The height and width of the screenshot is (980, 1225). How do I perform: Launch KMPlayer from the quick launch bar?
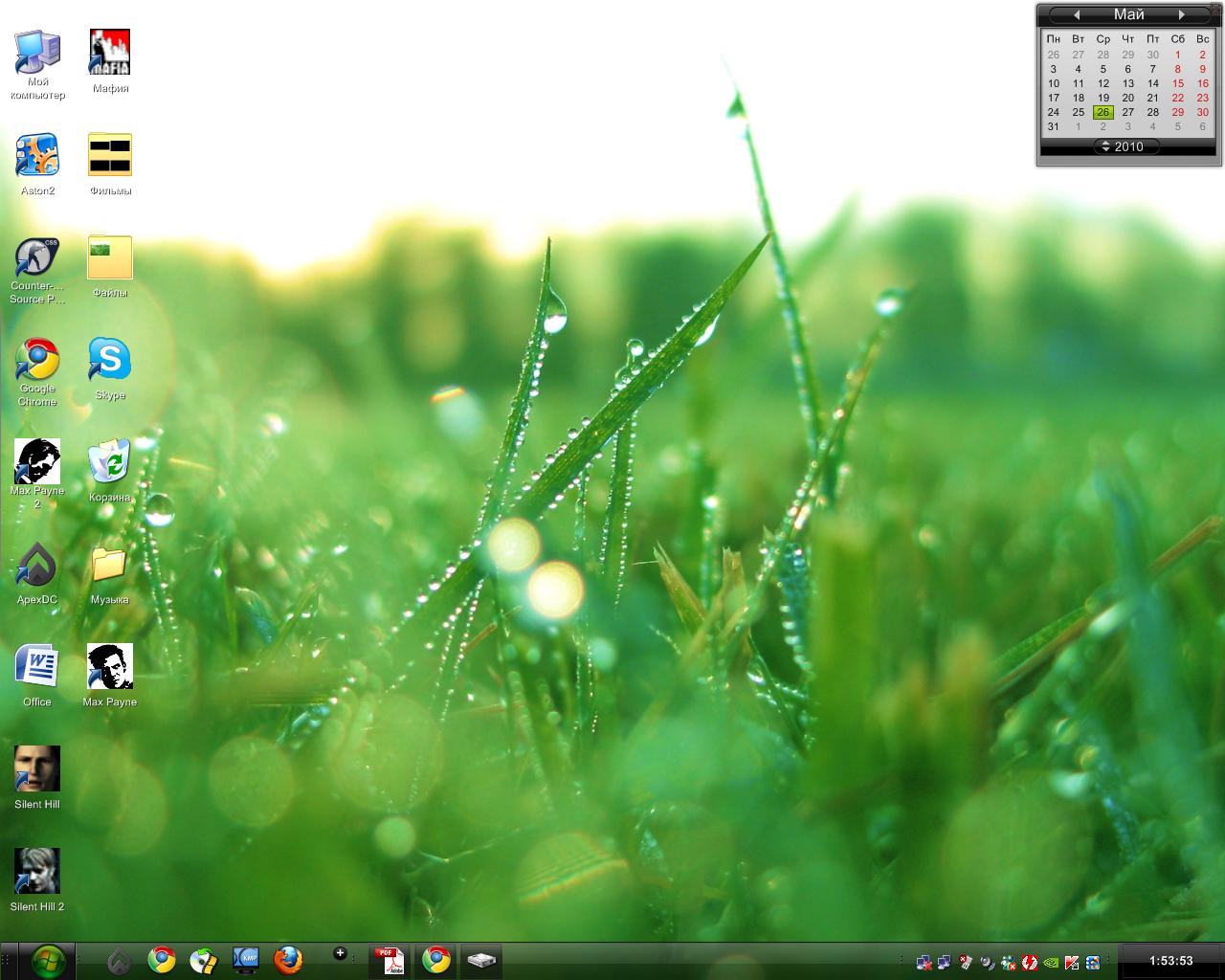(246, 960)
